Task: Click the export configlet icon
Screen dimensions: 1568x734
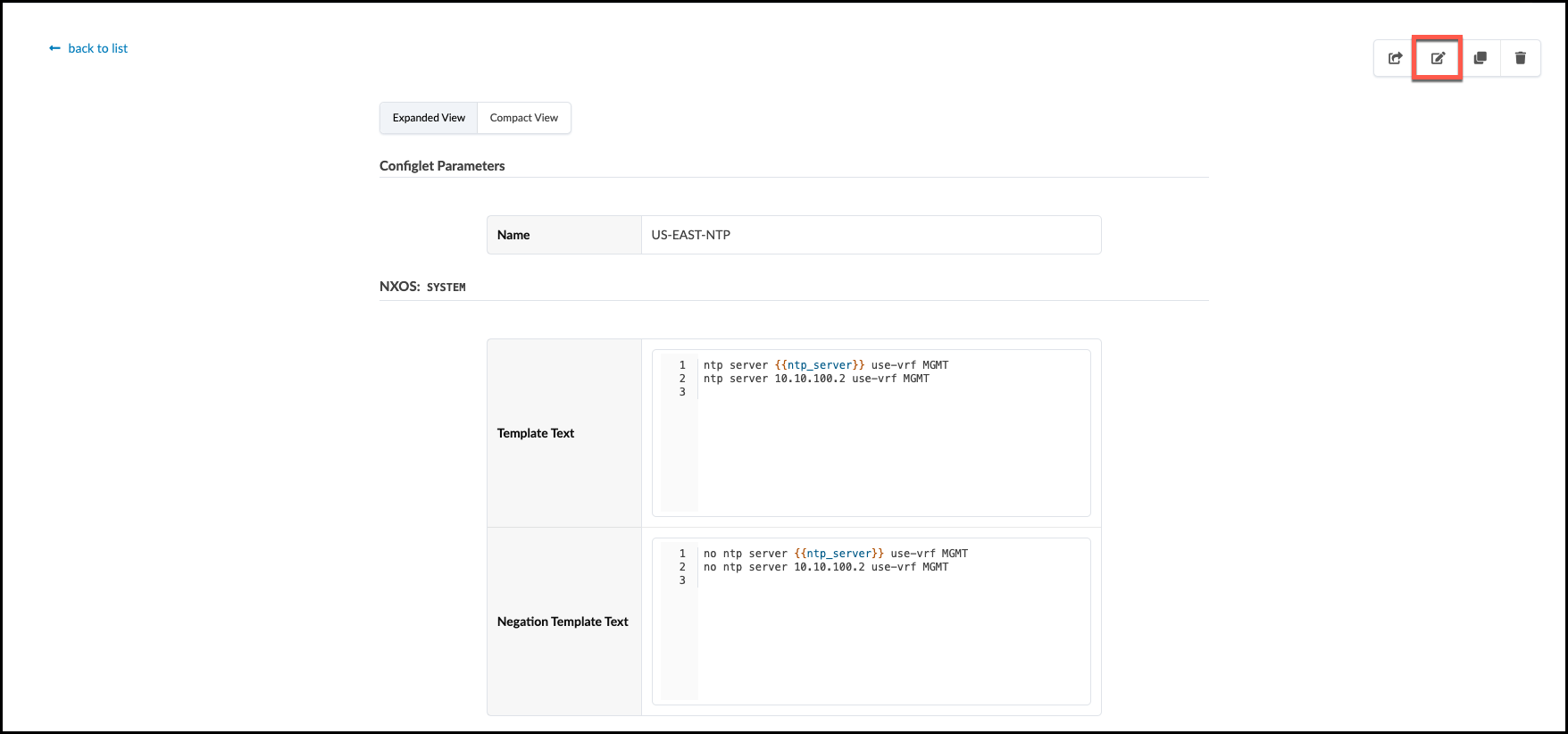Action: (x=1395, y=58)
